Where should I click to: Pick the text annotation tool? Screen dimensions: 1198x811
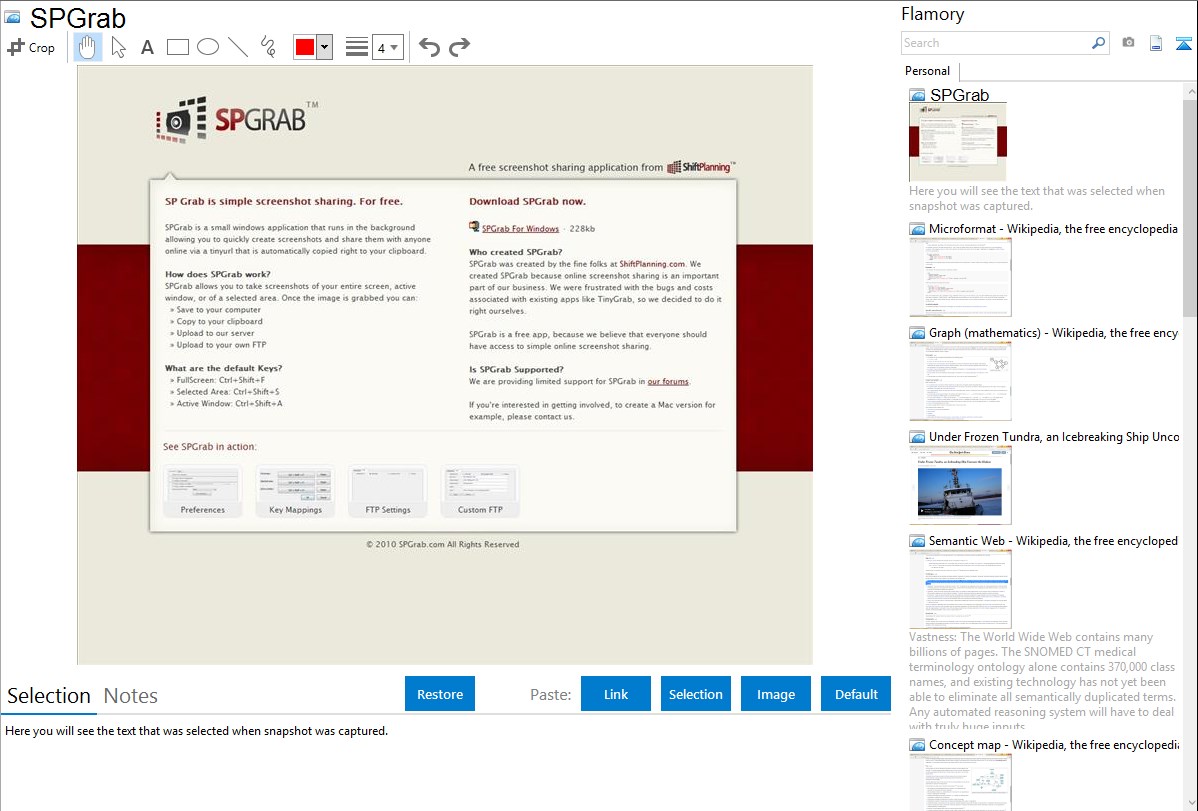coord(147,48)
